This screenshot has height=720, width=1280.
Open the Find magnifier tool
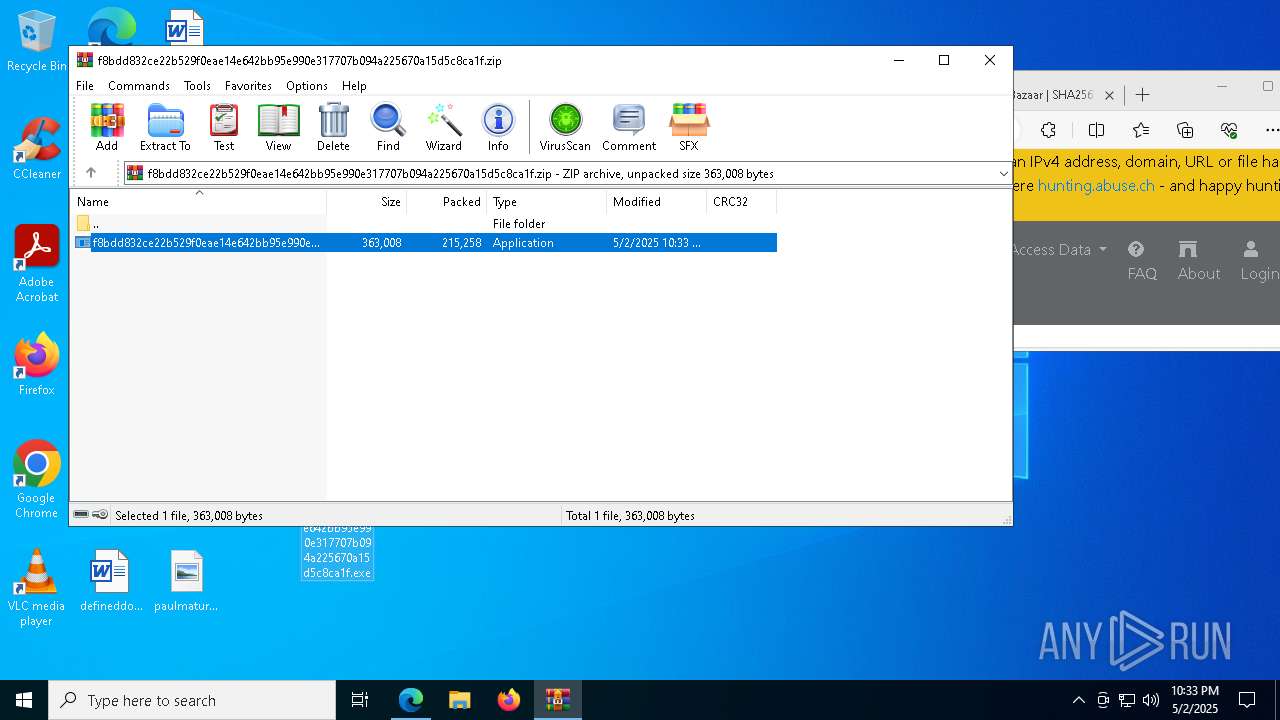pyautogui.click(x=388, y=127)
